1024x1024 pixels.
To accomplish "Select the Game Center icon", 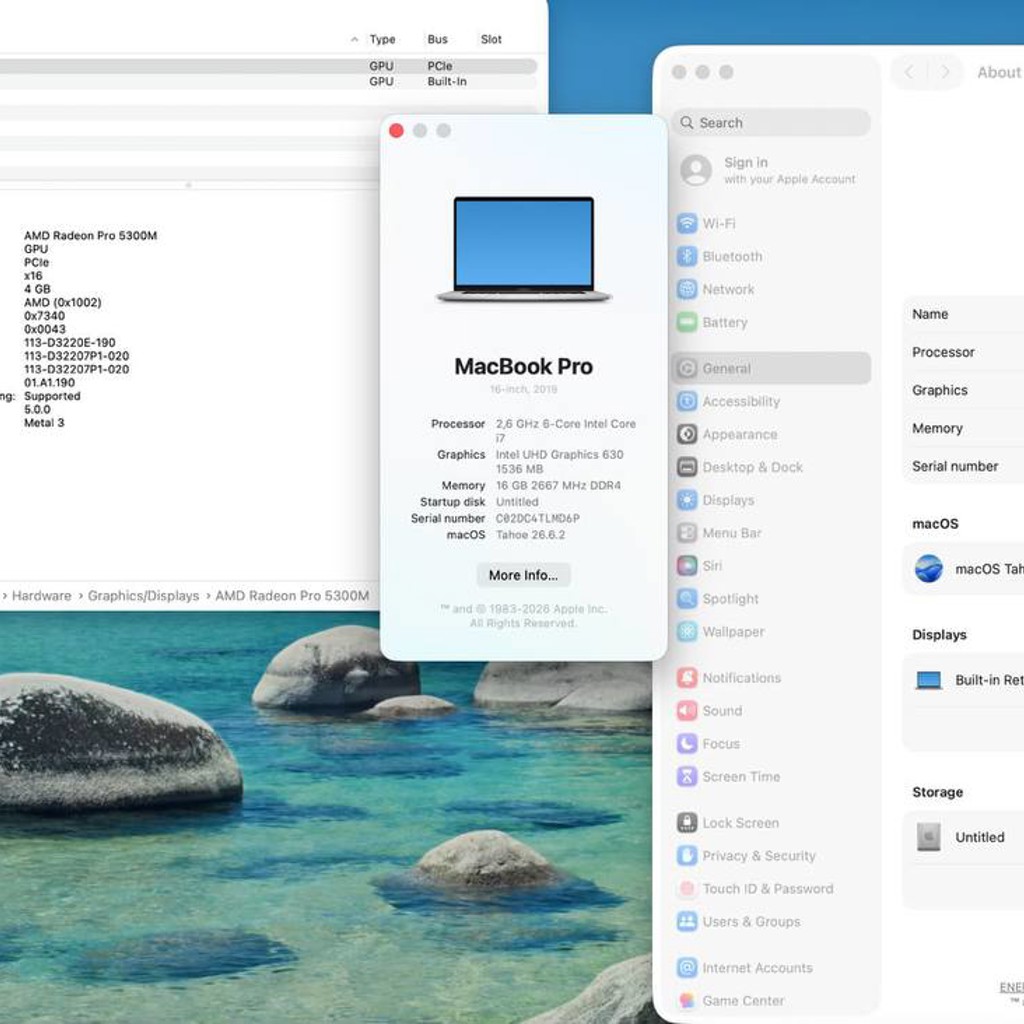I will [687, 1000].
